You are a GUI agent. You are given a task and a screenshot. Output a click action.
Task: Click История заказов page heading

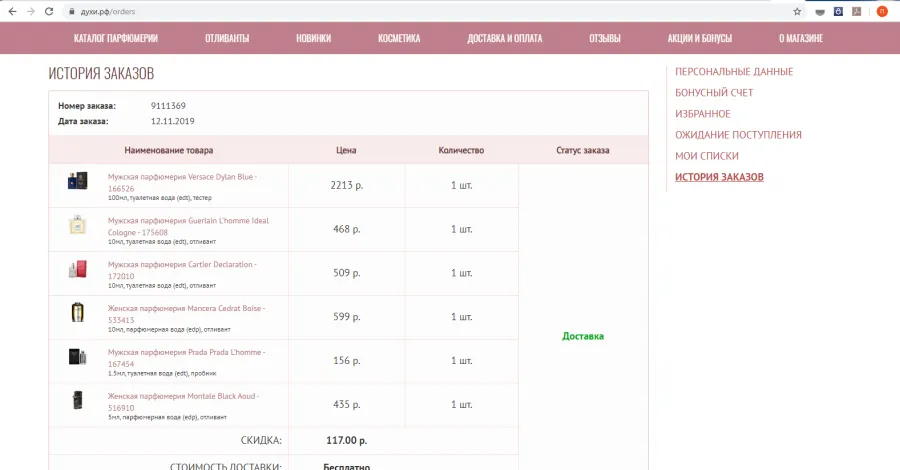coord(101,73)
